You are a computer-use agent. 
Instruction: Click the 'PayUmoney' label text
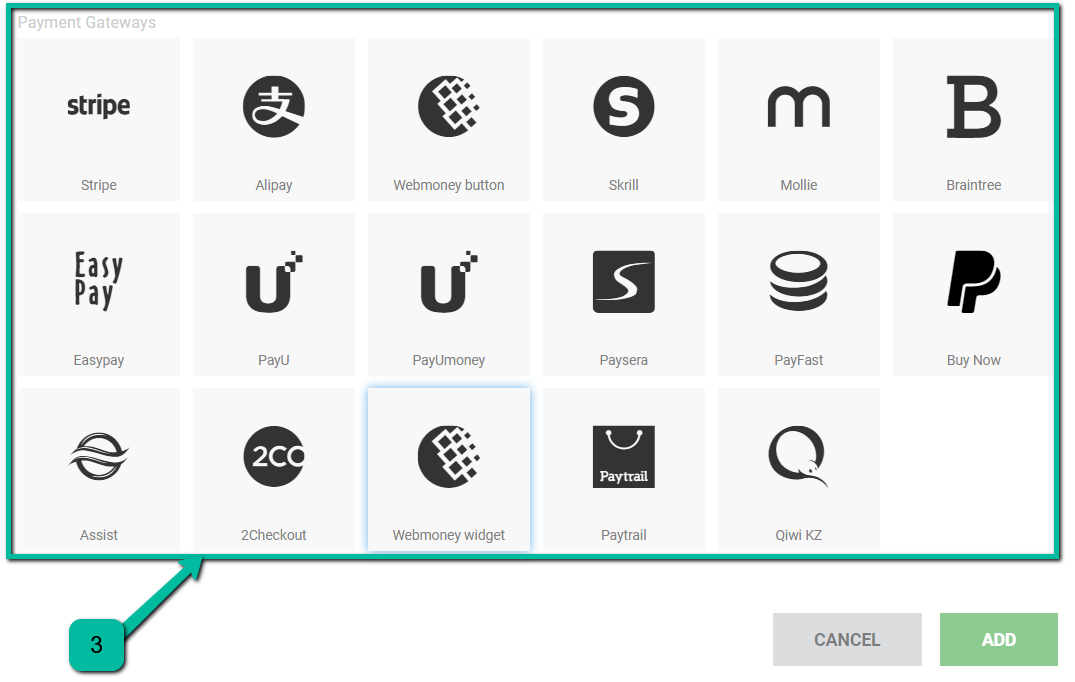[449, 361]
